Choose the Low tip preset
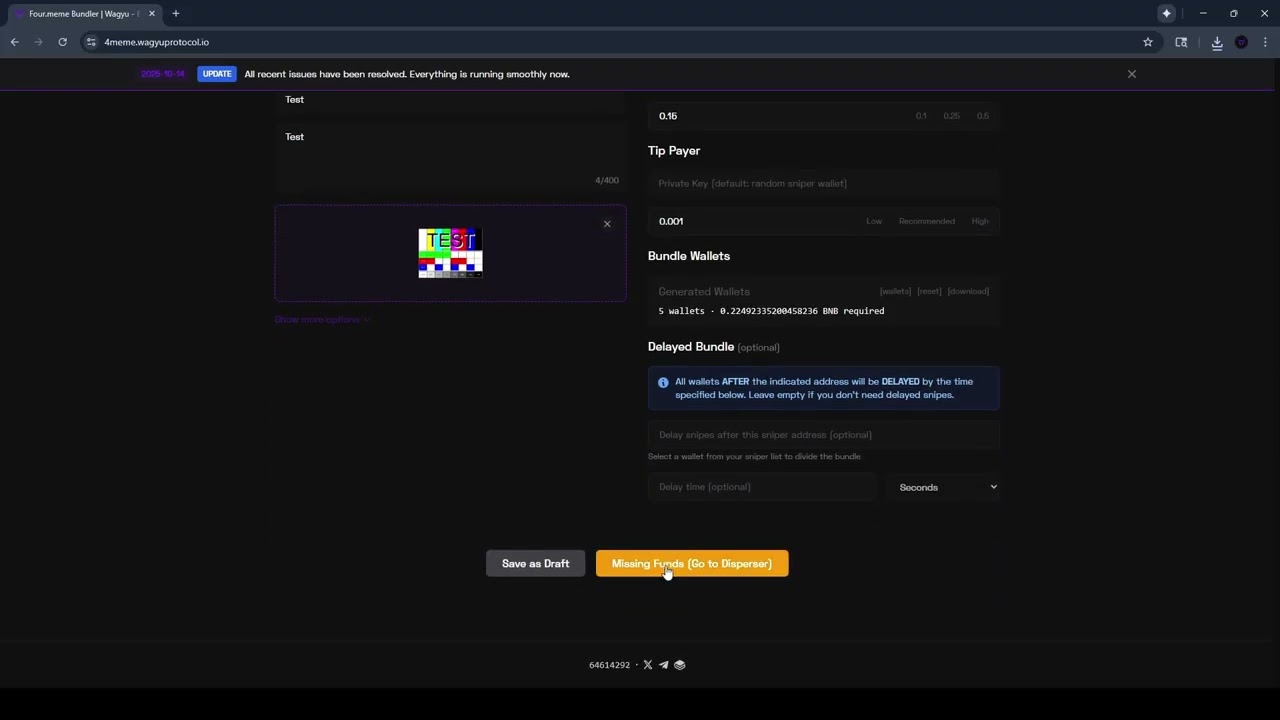Viewport: 1280px width, 720px height. pos(874,221)
